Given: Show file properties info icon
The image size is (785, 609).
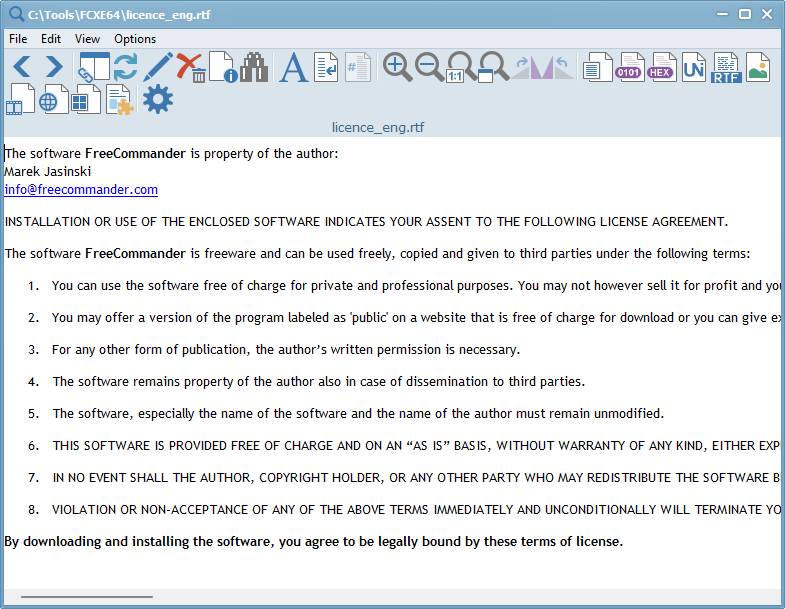Looking at the screenshot, I should 223,67.
